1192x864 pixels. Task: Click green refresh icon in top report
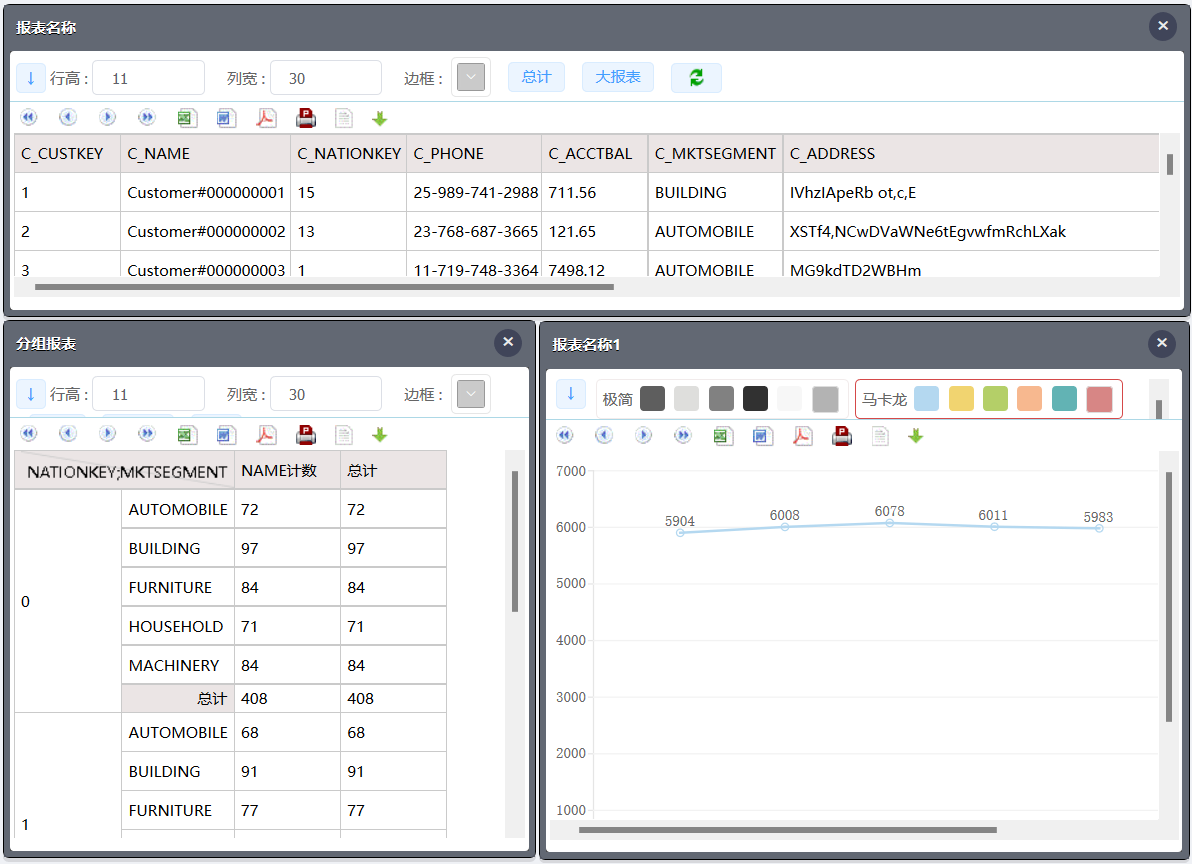pyautogui.click(x=696, y=78)
